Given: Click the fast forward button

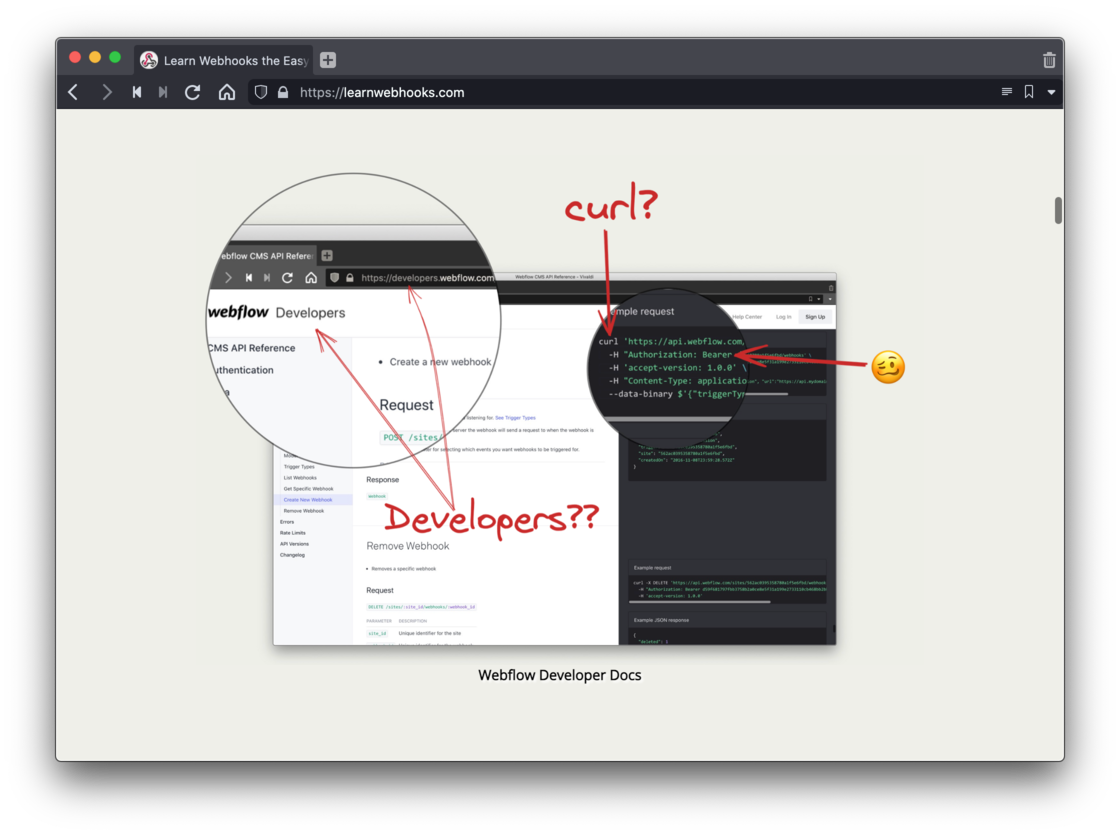Looking at the screenshot, I should [x=163, y=92].
